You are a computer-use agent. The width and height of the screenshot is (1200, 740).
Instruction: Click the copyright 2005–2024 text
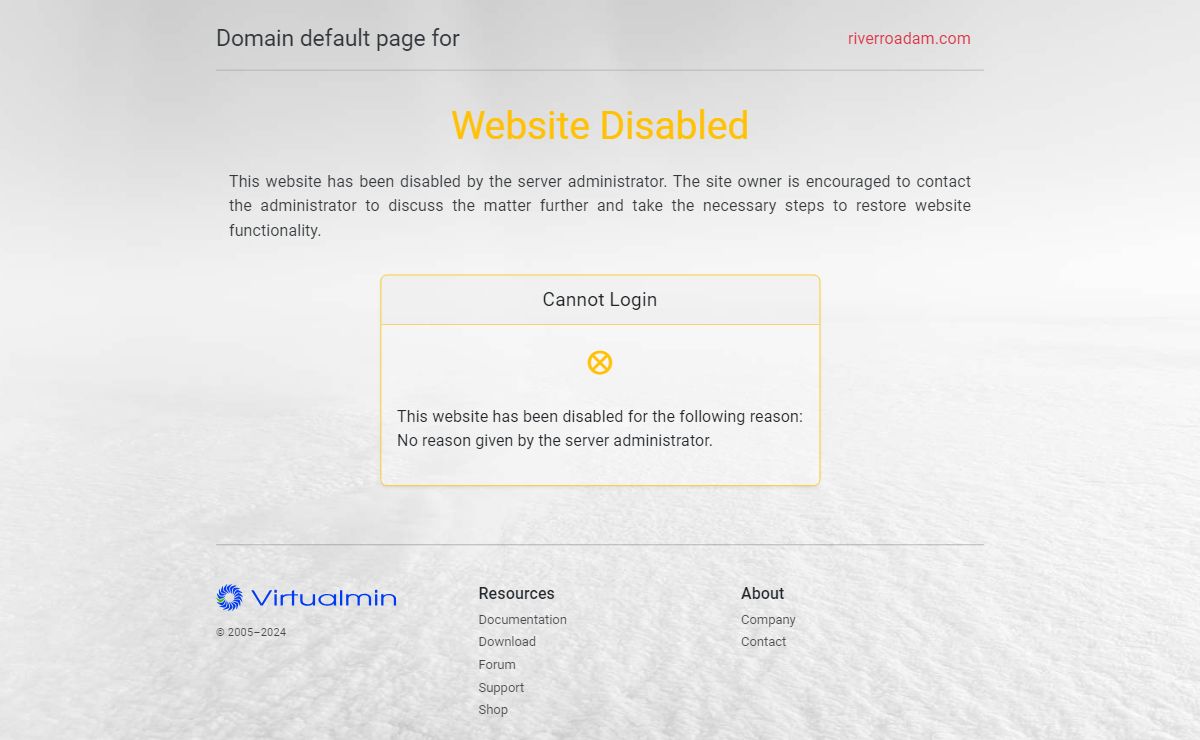(251, 632)
